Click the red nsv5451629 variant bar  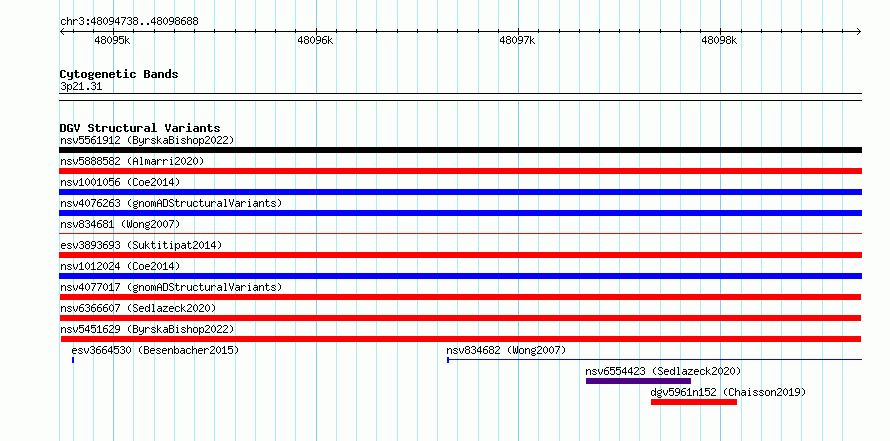(x=460, y=339)
